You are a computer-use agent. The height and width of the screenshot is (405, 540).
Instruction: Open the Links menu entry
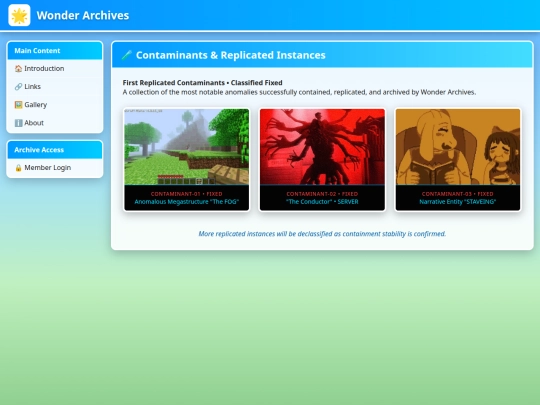[x=32, y=86]
